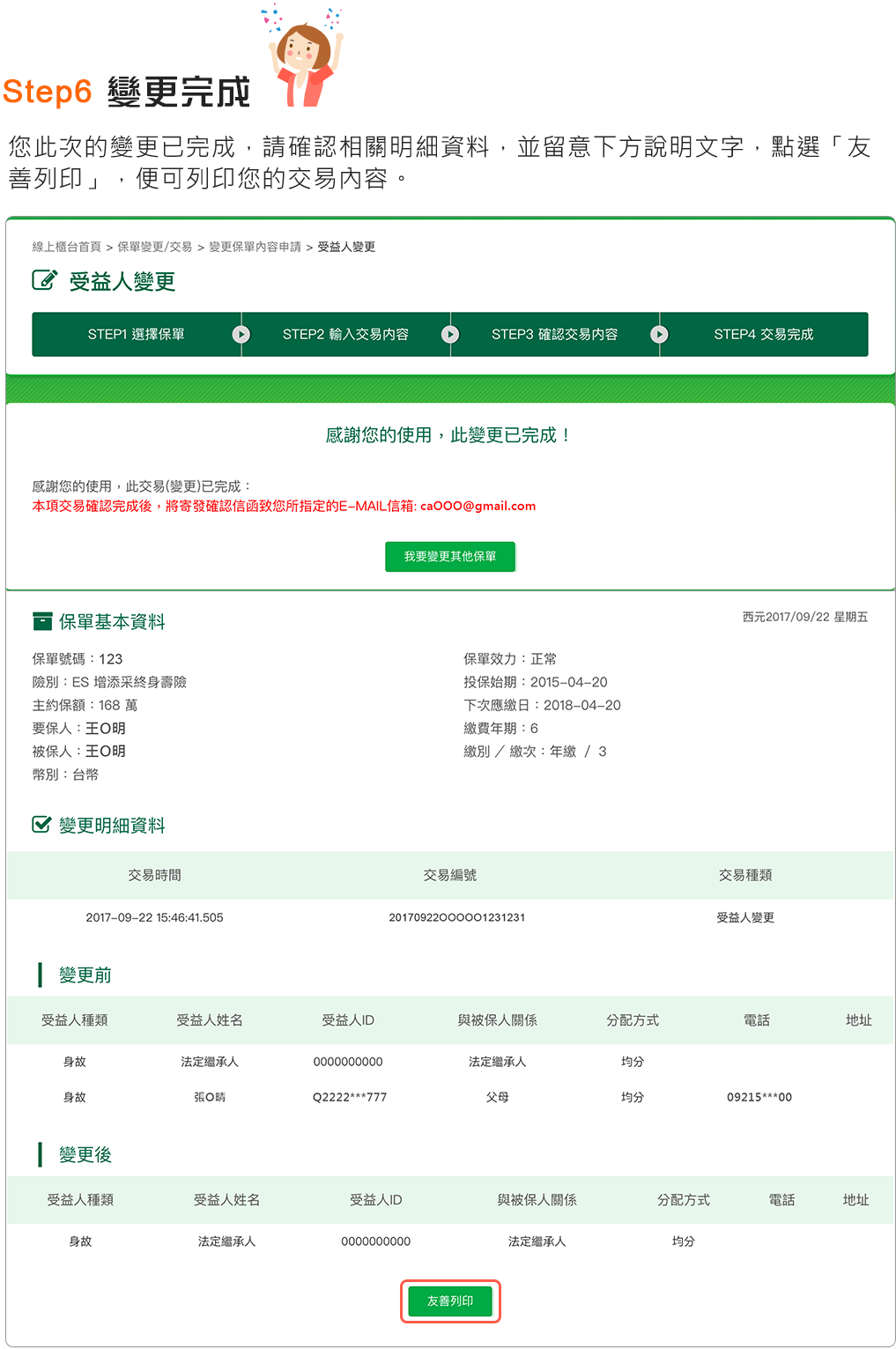Click 主約保額:168 萬 line
The image size is (896, 1349).
[x=85, y=705]
